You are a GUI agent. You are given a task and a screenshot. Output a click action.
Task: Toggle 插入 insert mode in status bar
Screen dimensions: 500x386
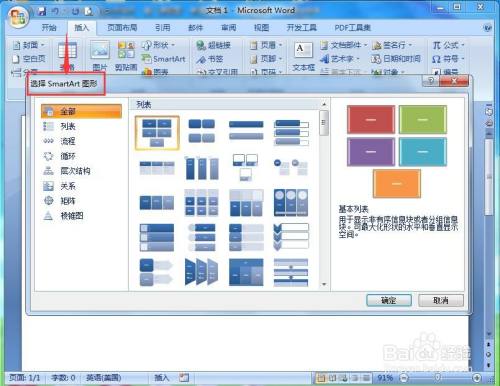click(162, 378)
